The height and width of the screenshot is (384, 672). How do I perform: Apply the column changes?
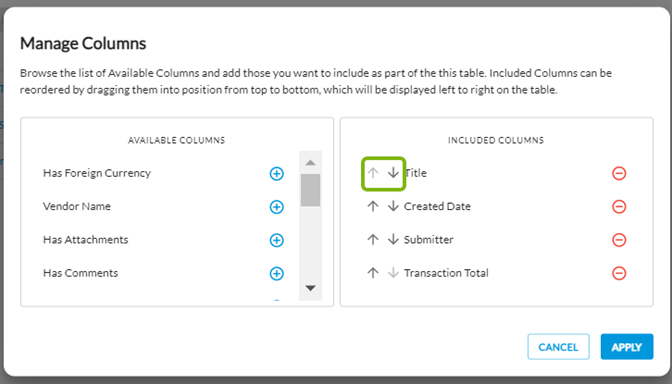[627, 347]
